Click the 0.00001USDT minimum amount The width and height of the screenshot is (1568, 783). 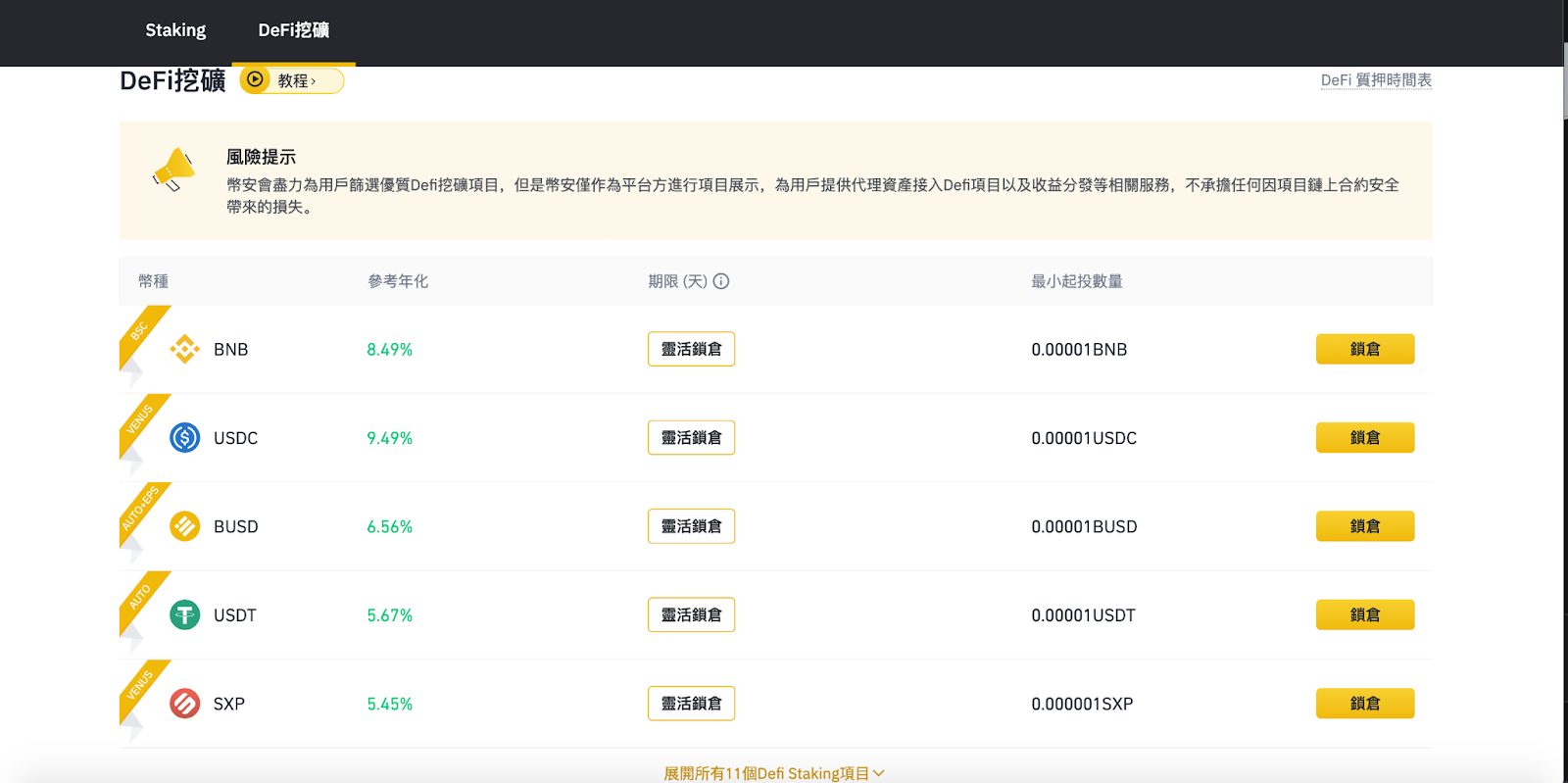pyautogui.click(x=1083, y=615)
